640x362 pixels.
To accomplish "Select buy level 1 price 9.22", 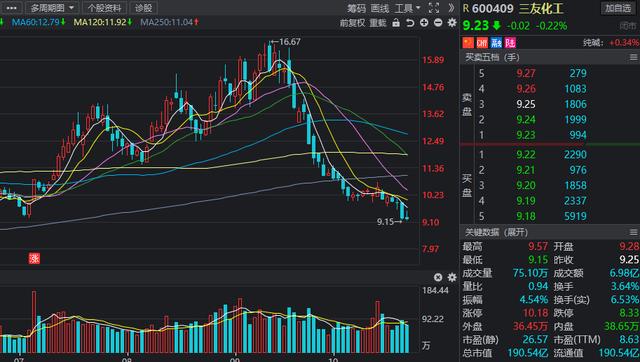I will point(526,155).
